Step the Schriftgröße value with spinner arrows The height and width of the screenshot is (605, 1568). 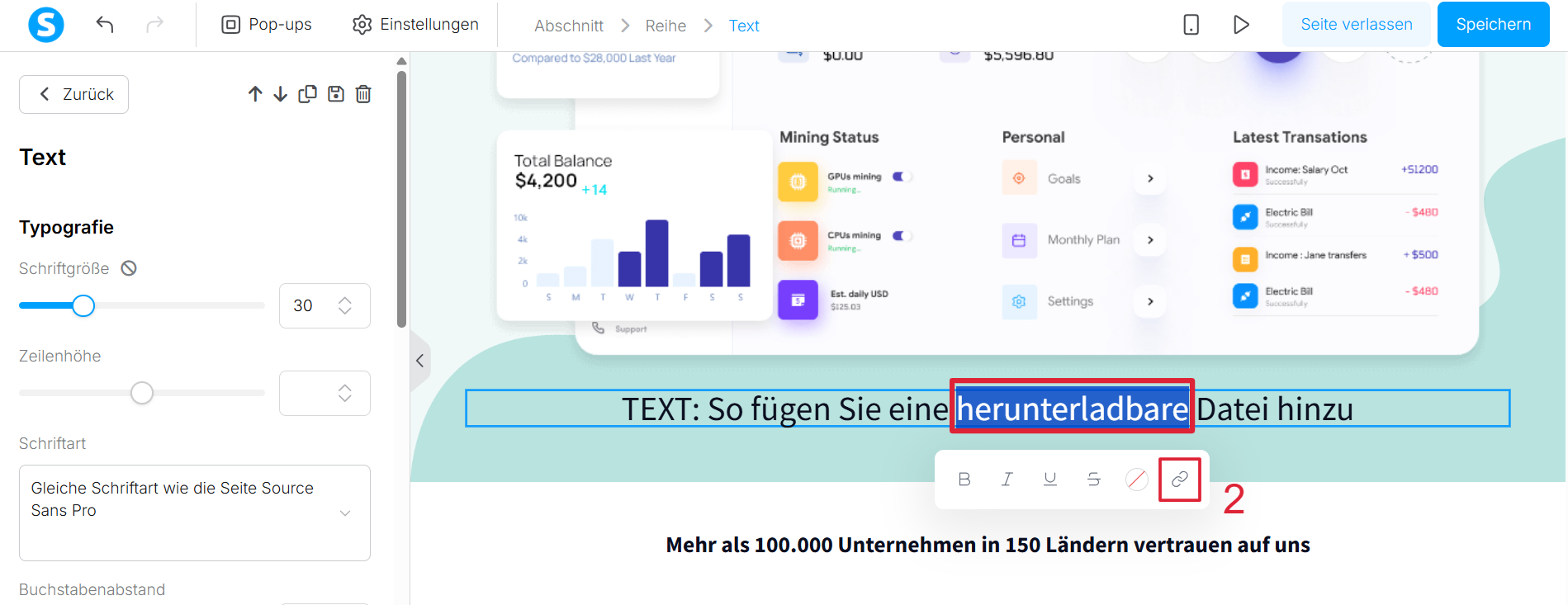tap(345, 305)
